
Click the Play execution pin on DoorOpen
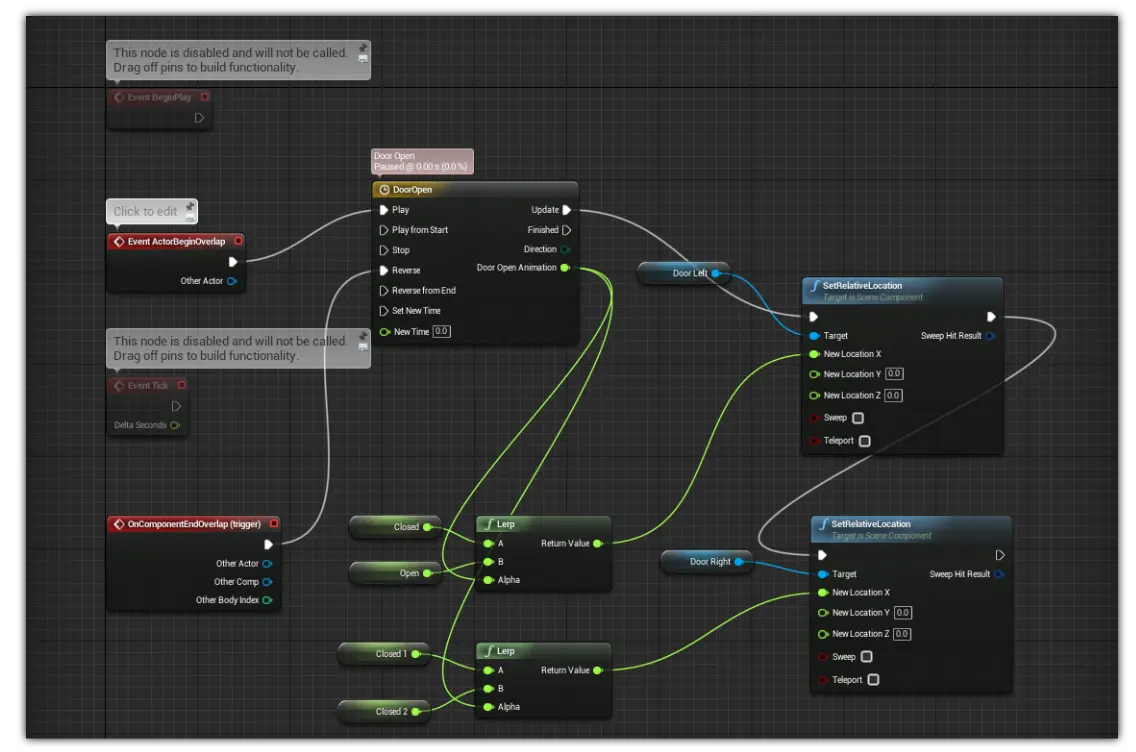[x=384, y=210]
